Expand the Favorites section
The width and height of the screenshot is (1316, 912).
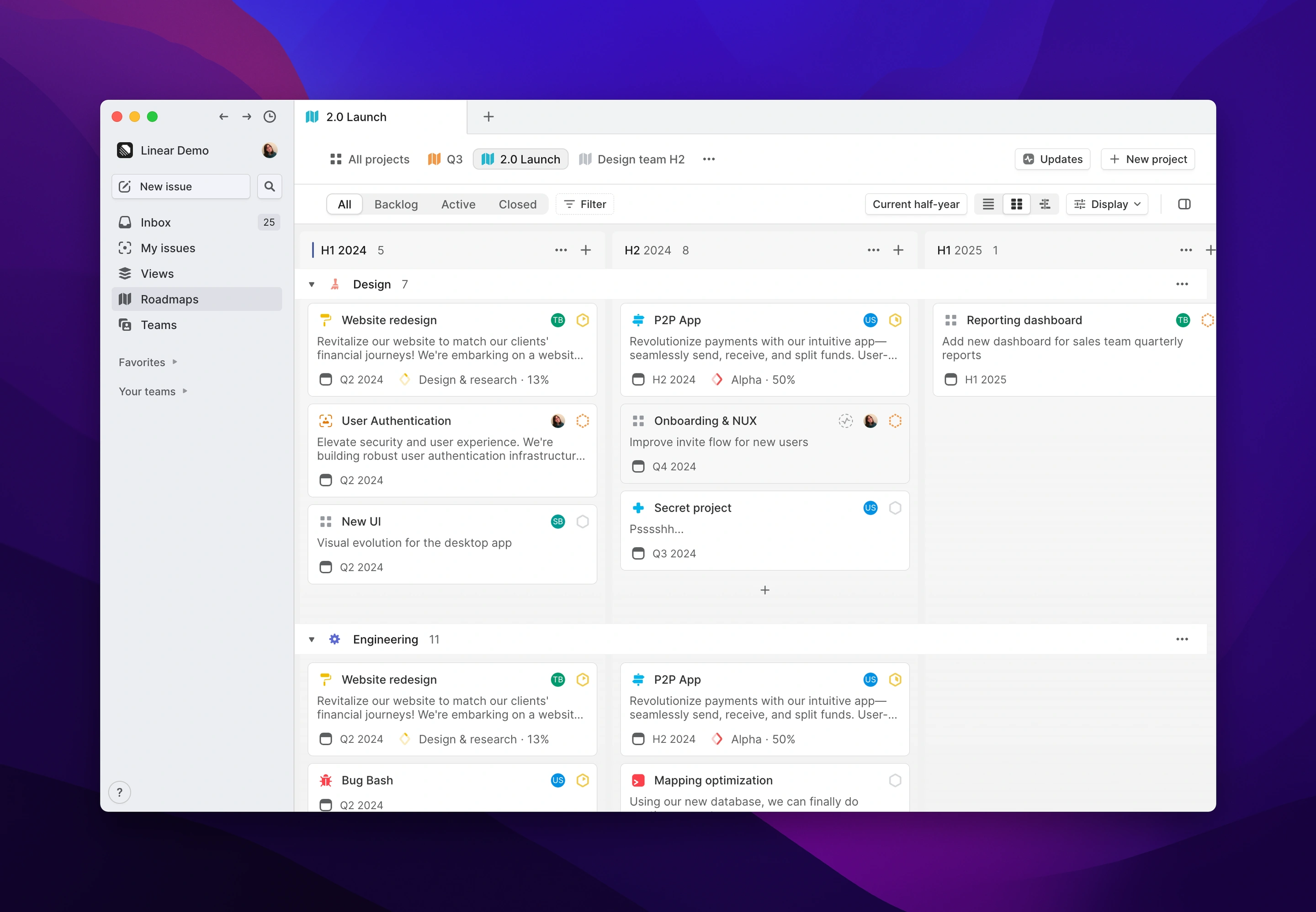147,362
